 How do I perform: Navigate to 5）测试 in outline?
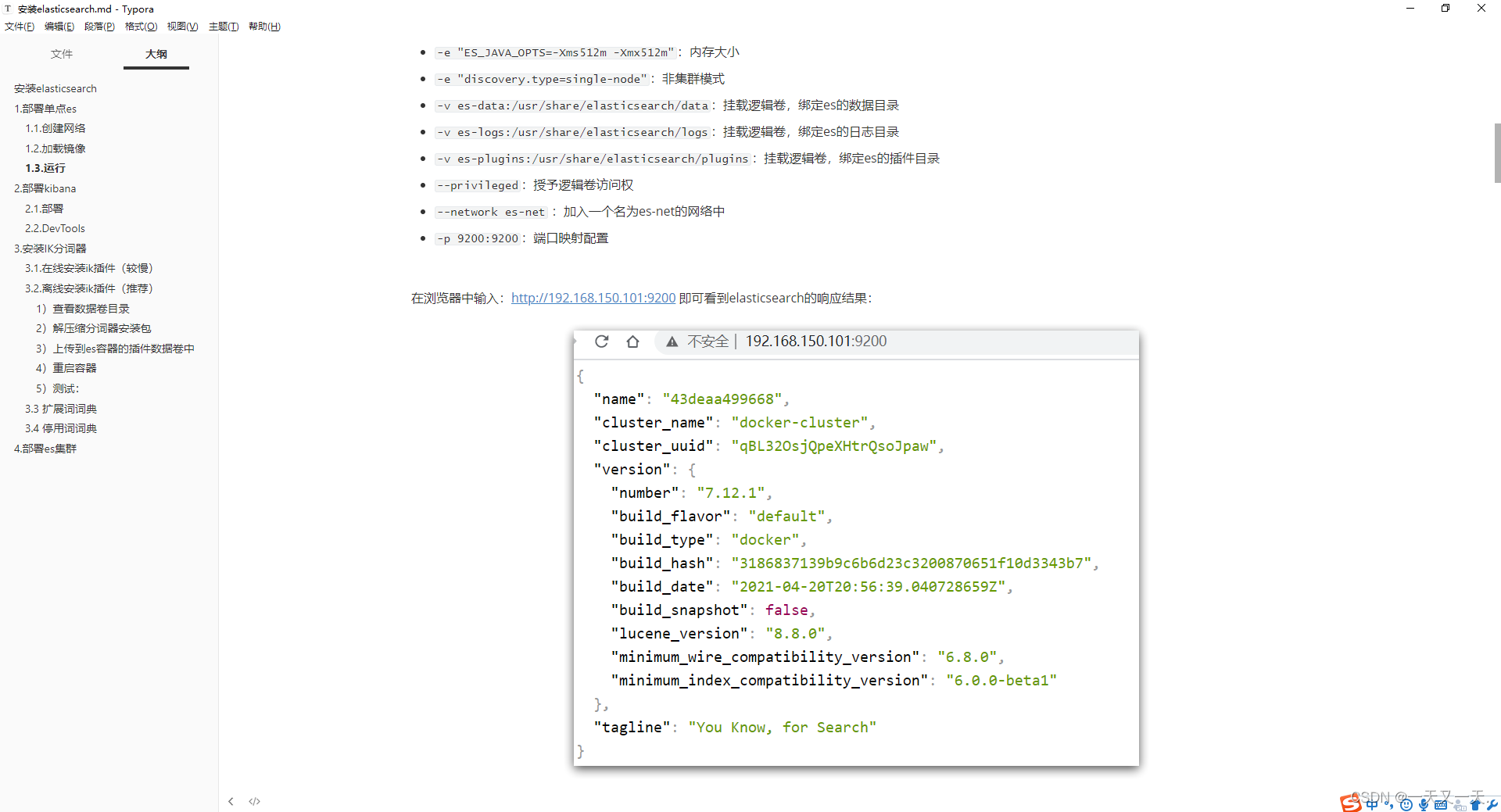coord(58,388)
